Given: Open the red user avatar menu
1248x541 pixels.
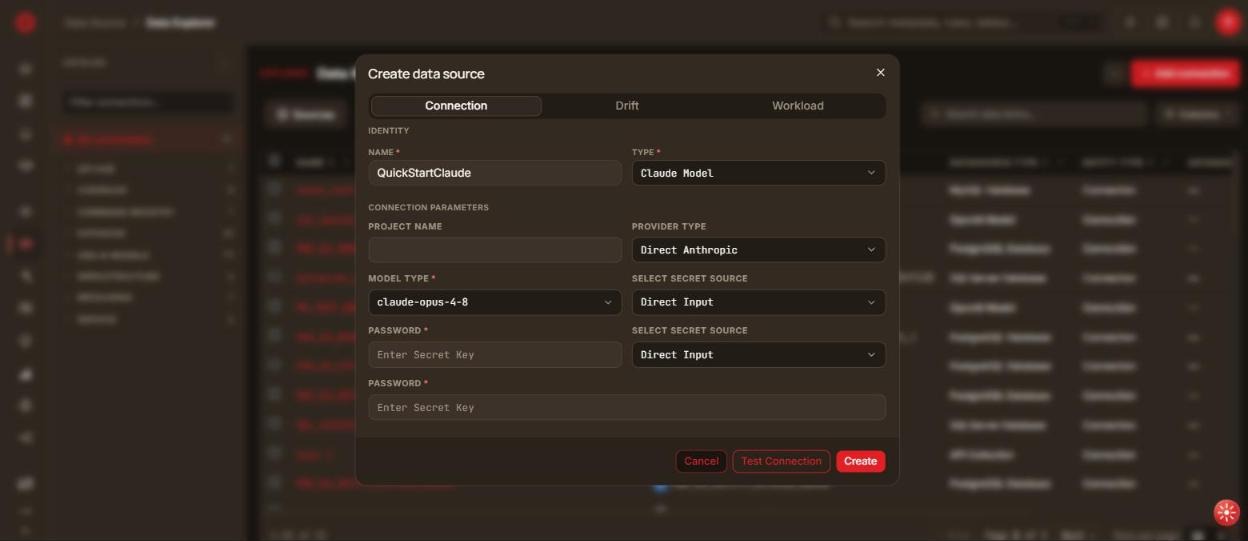Looking at the screenshot, I should [x=1228, y=22].
